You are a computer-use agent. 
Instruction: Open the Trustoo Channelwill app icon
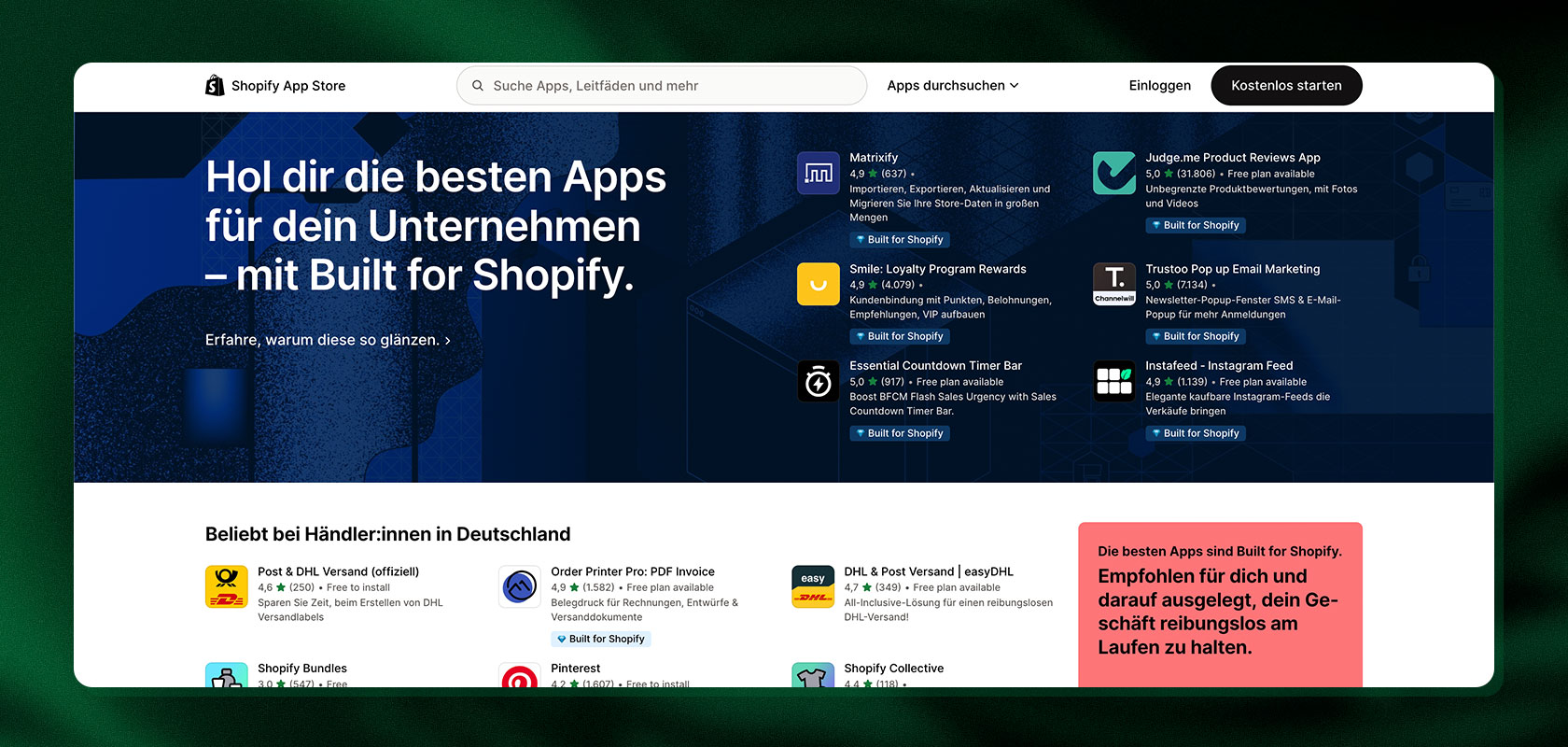click(x=1114, y=284)
